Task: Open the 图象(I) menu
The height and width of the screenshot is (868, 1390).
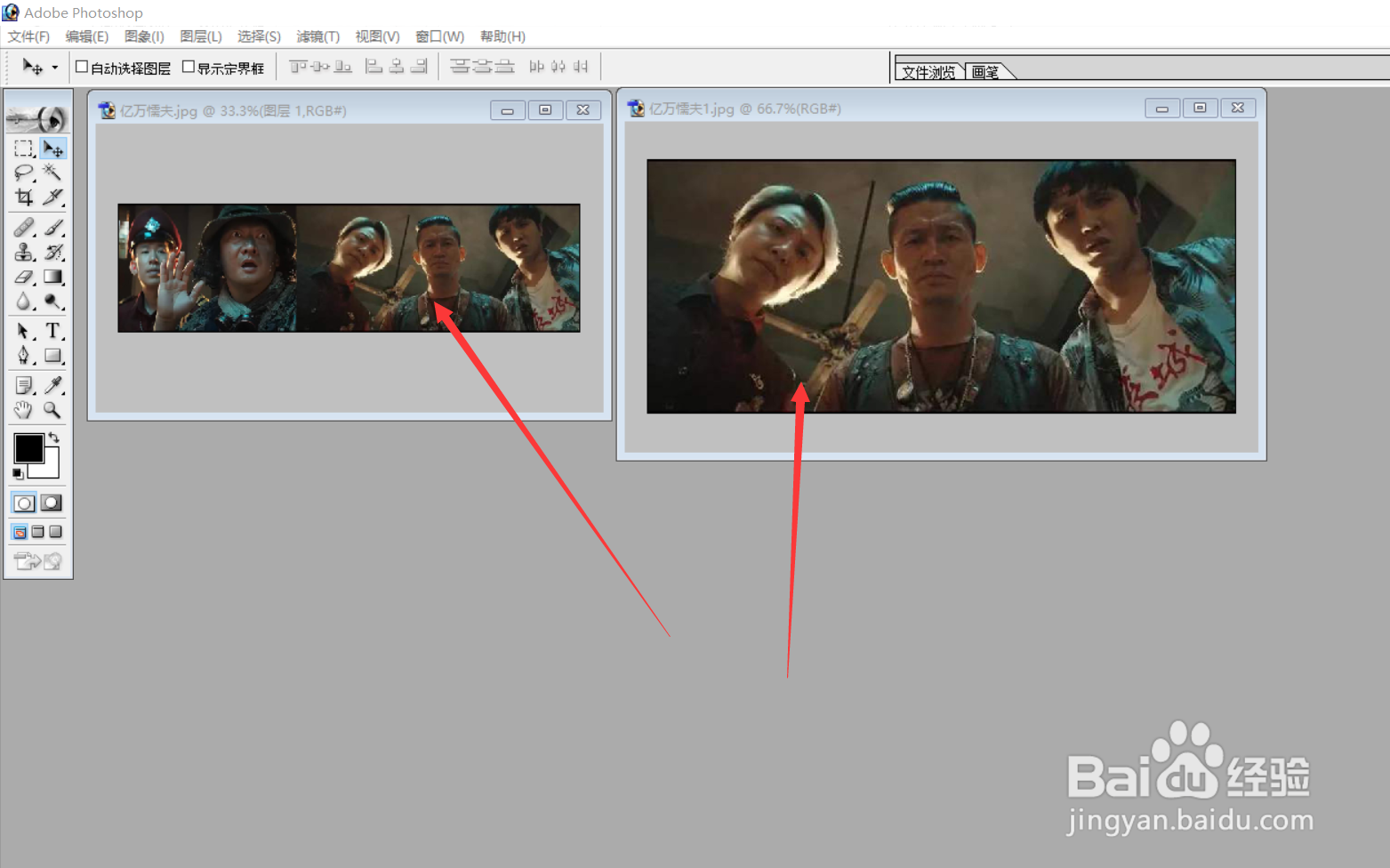Action: click(x=144, y=36)
